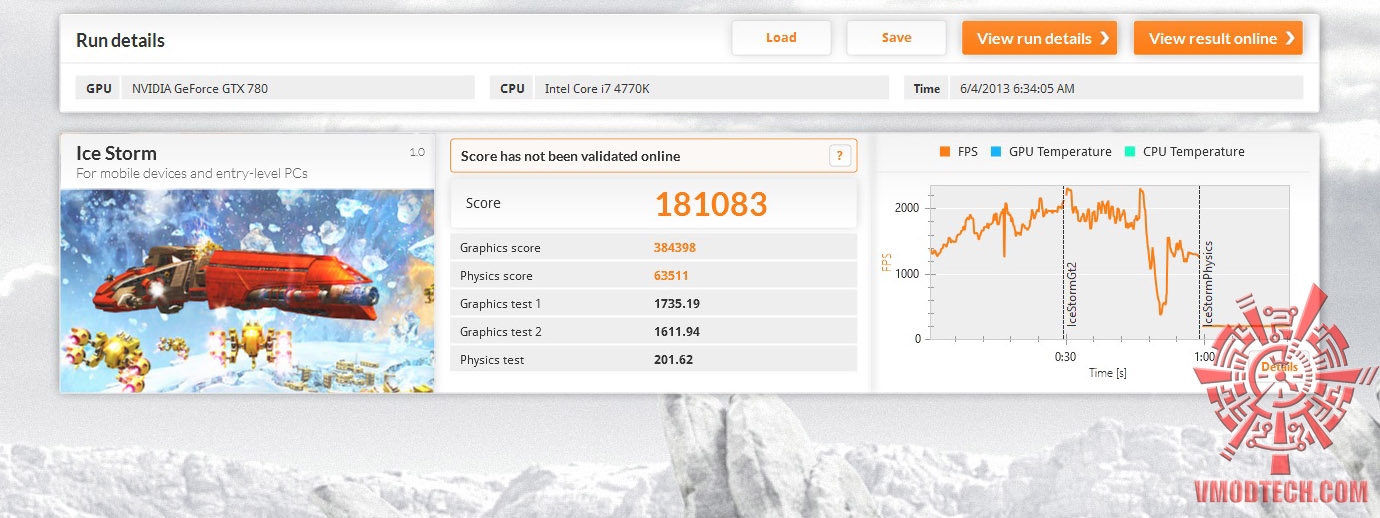Select the CPU field Intel Core i7 4770K
Image resolution: width=1380 pixels, height=518 pixels.
711,88
